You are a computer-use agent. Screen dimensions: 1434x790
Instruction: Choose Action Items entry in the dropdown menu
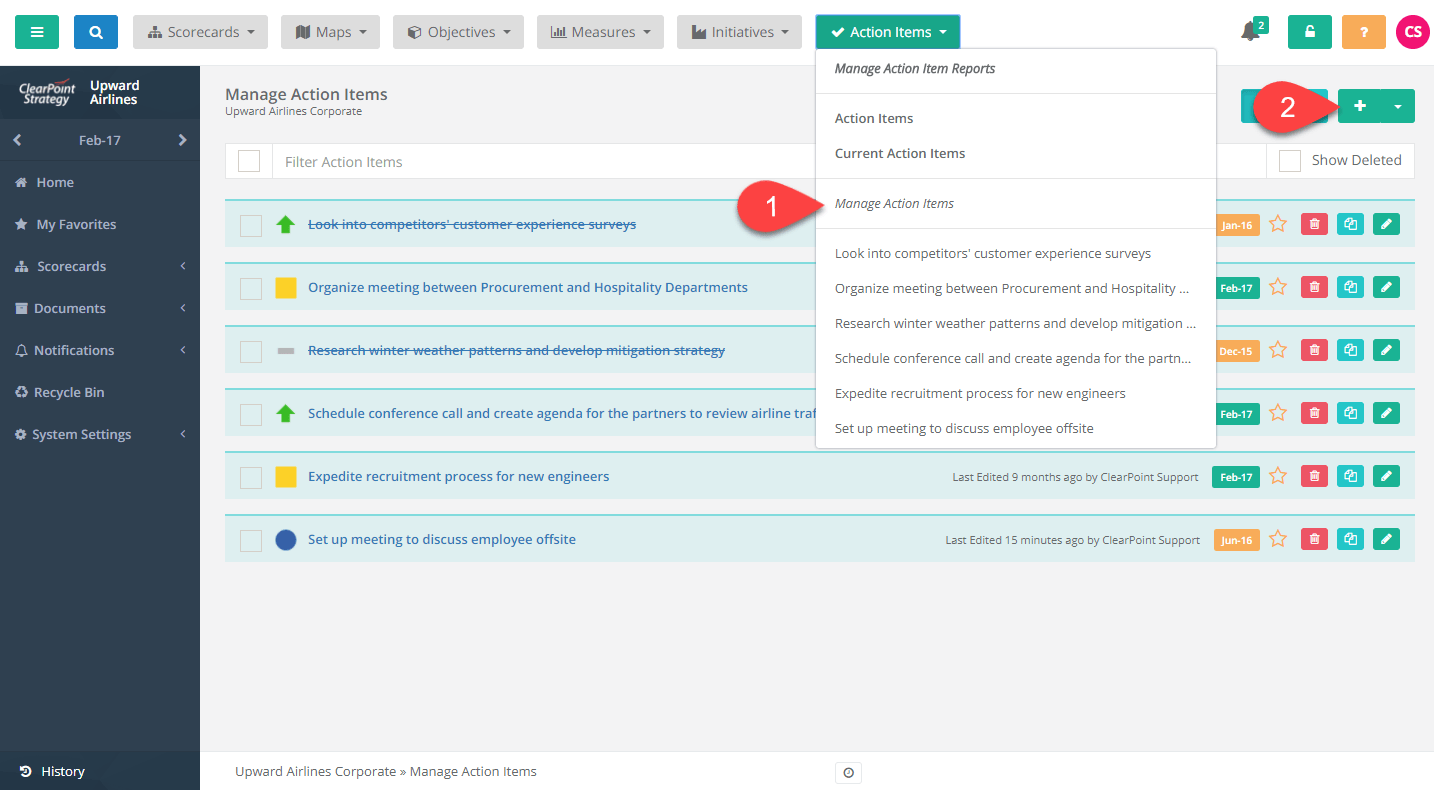(x=874, y=118)
